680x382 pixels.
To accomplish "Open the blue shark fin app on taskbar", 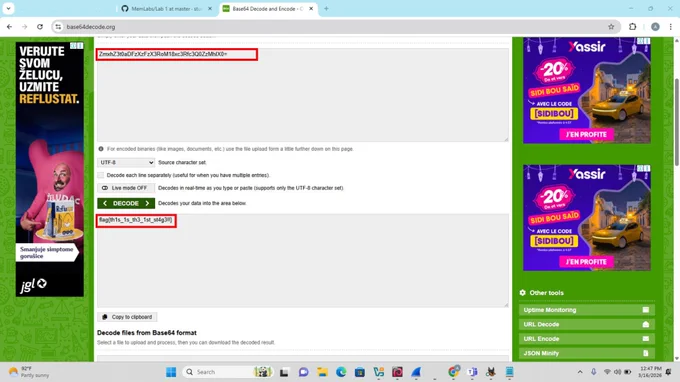I will pyautogui.click(x=416, y=372).
